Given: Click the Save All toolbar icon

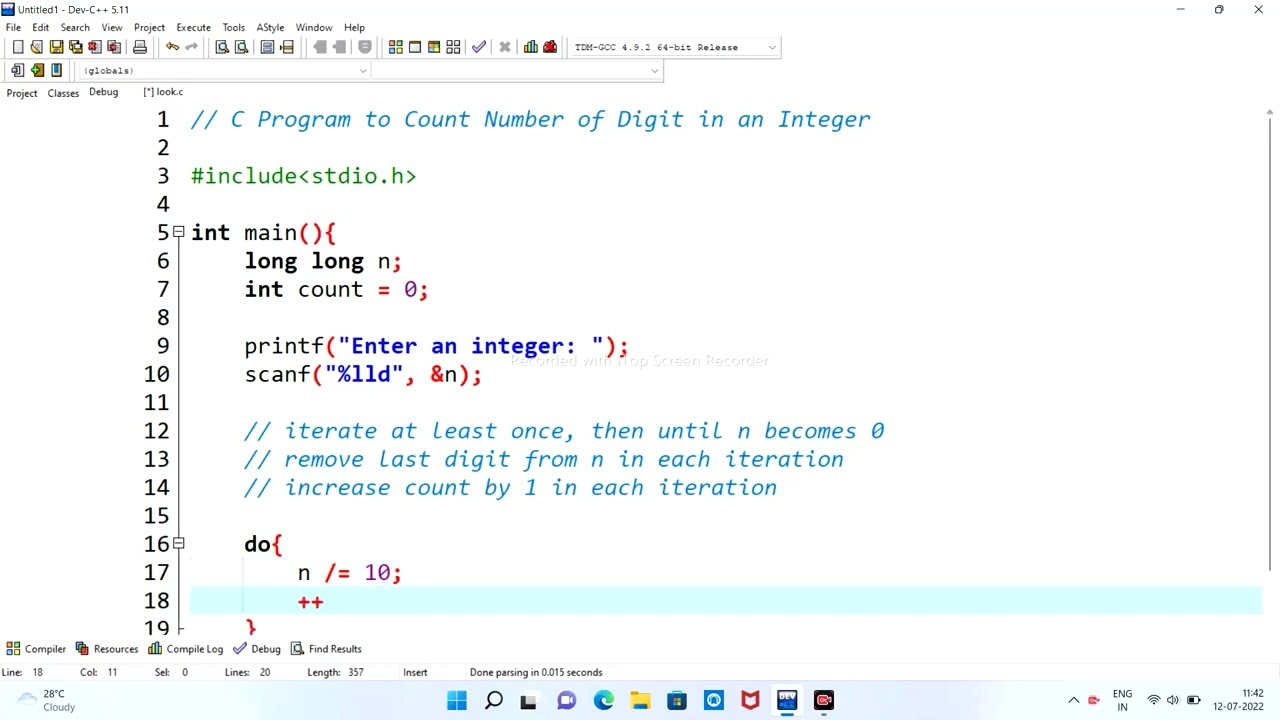Looking at the screenshot, I should 75,47.
